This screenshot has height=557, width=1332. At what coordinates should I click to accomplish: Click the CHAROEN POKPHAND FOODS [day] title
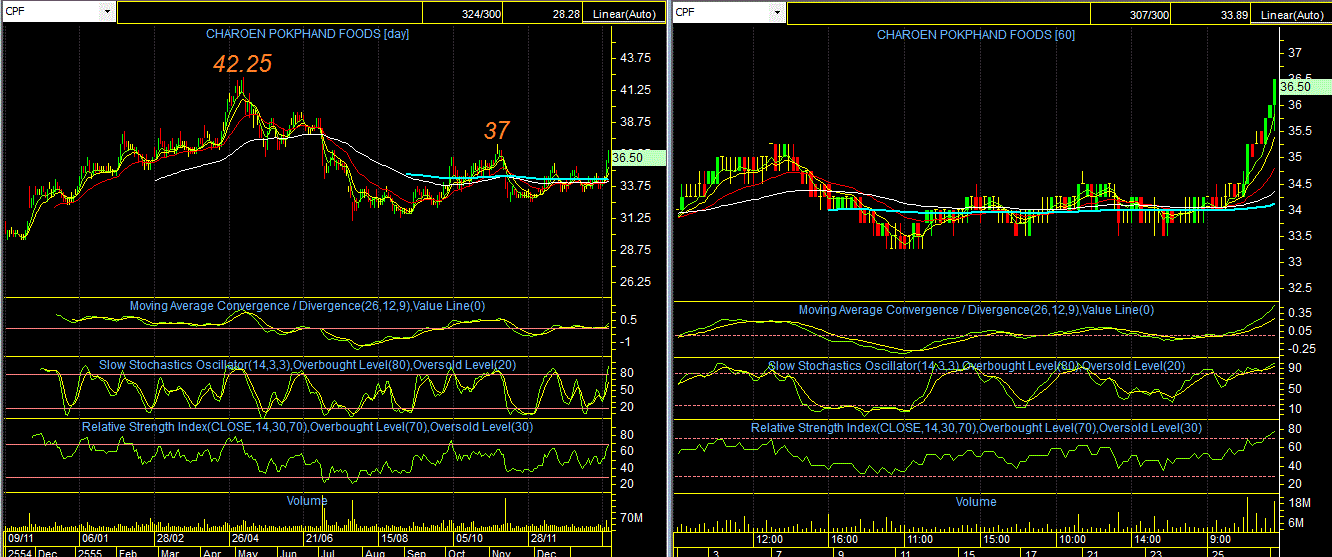point(307,33)
